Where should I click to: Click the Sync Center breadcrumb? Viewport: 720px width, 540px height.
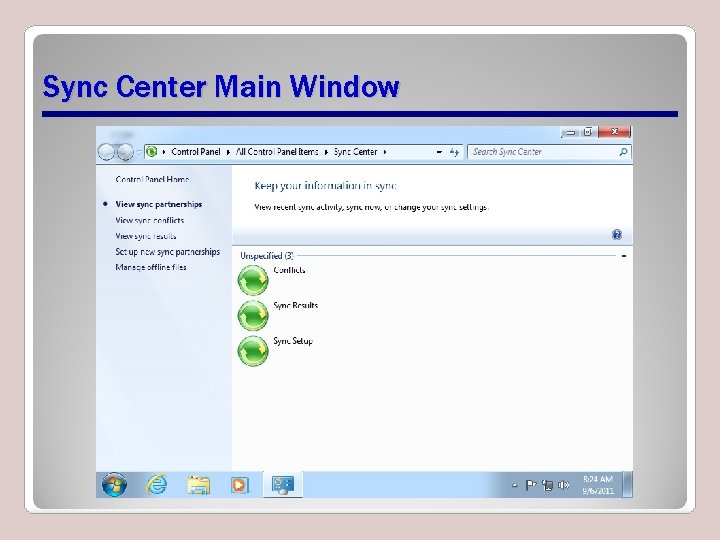click(x=355, y=152)
